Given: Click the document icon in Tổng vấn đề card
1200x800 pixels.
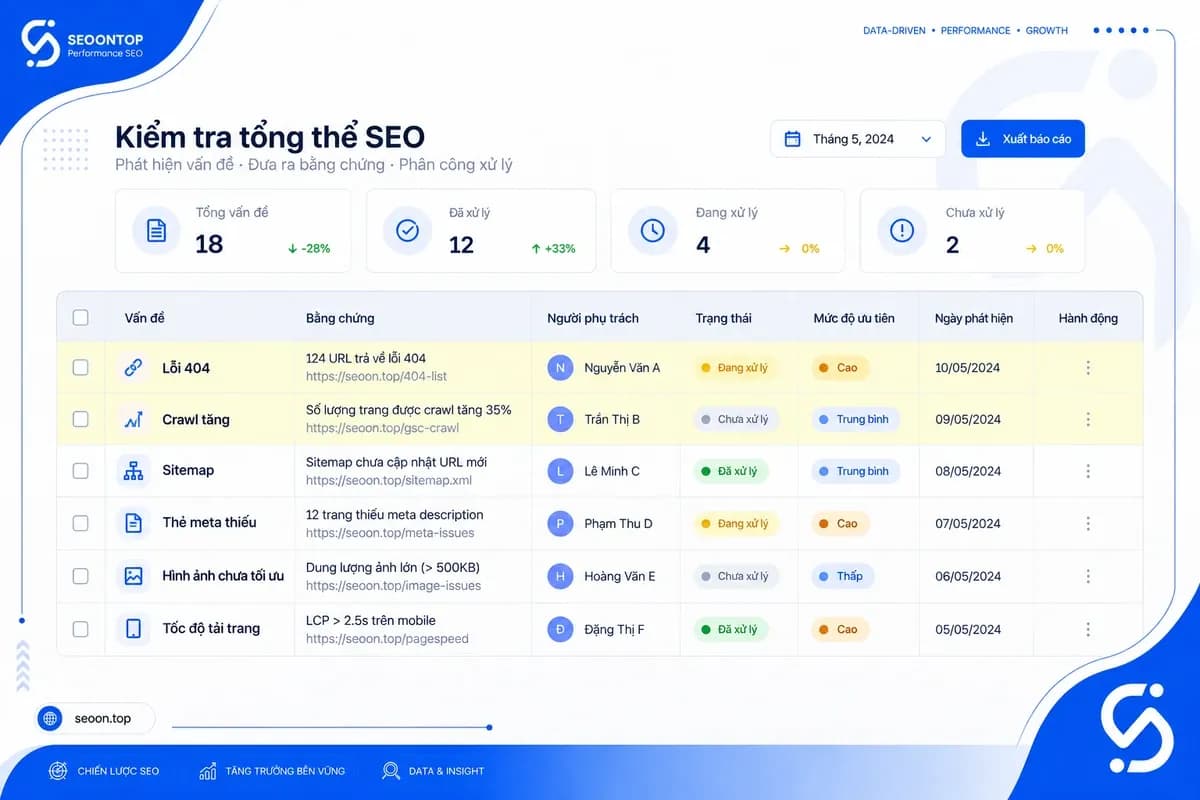Looking at the screenshot, I should tap(156, 231).
